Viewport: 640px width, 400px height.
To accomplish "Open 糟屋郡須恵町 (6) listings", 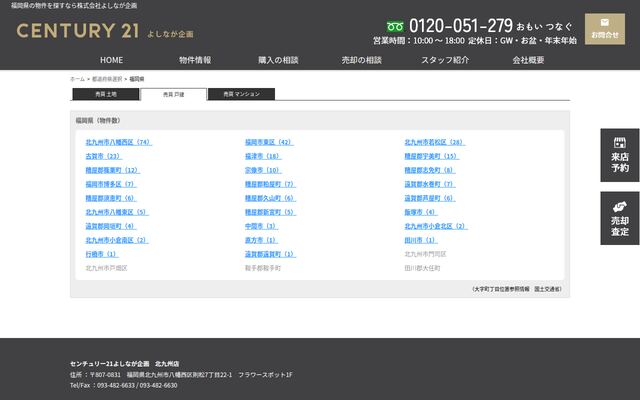I will tap(111, 198).
